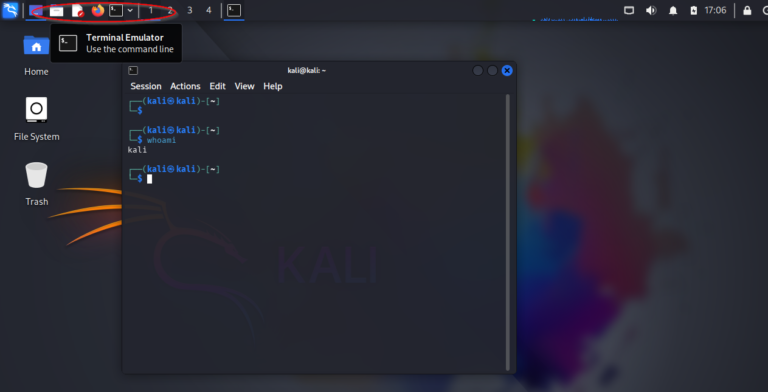This screenshot has width=768, height=392.
Task: Minimize the terminal window
Action: click(x=478, y=71)
